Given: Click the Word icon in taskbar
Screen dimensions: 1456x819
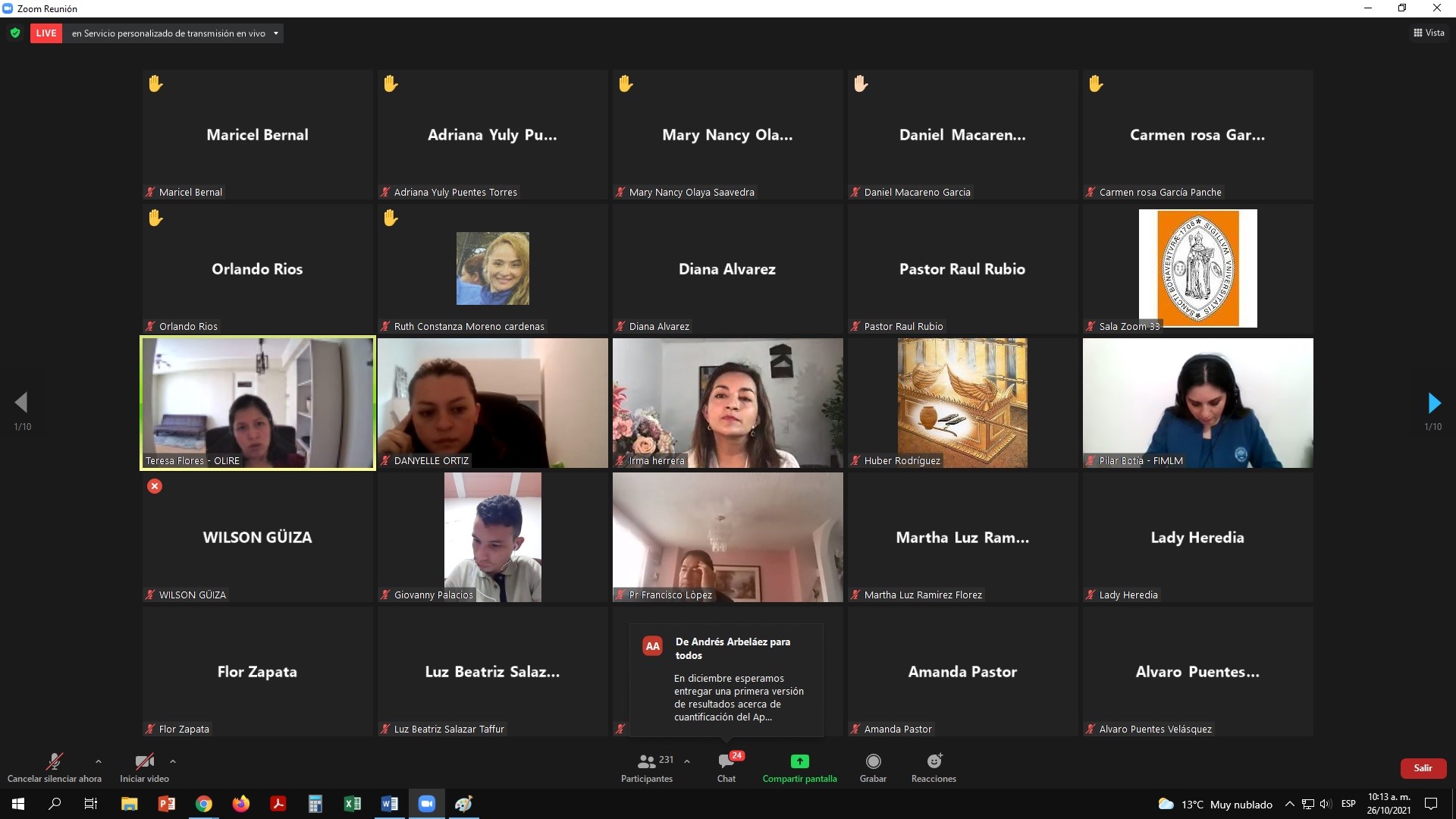Looking at the screenshot, I should [390, 804].
